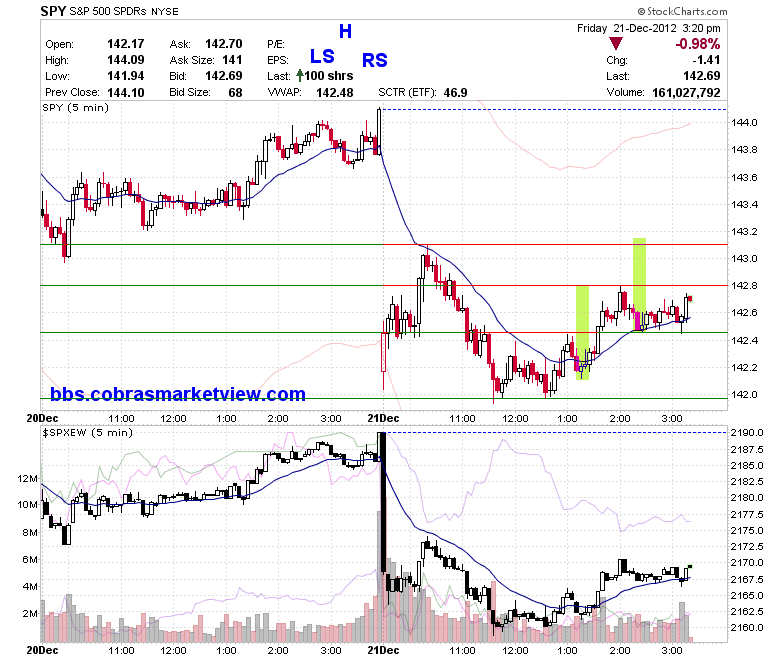Click the final green candlestick on SPY chart

click(690, 299)
